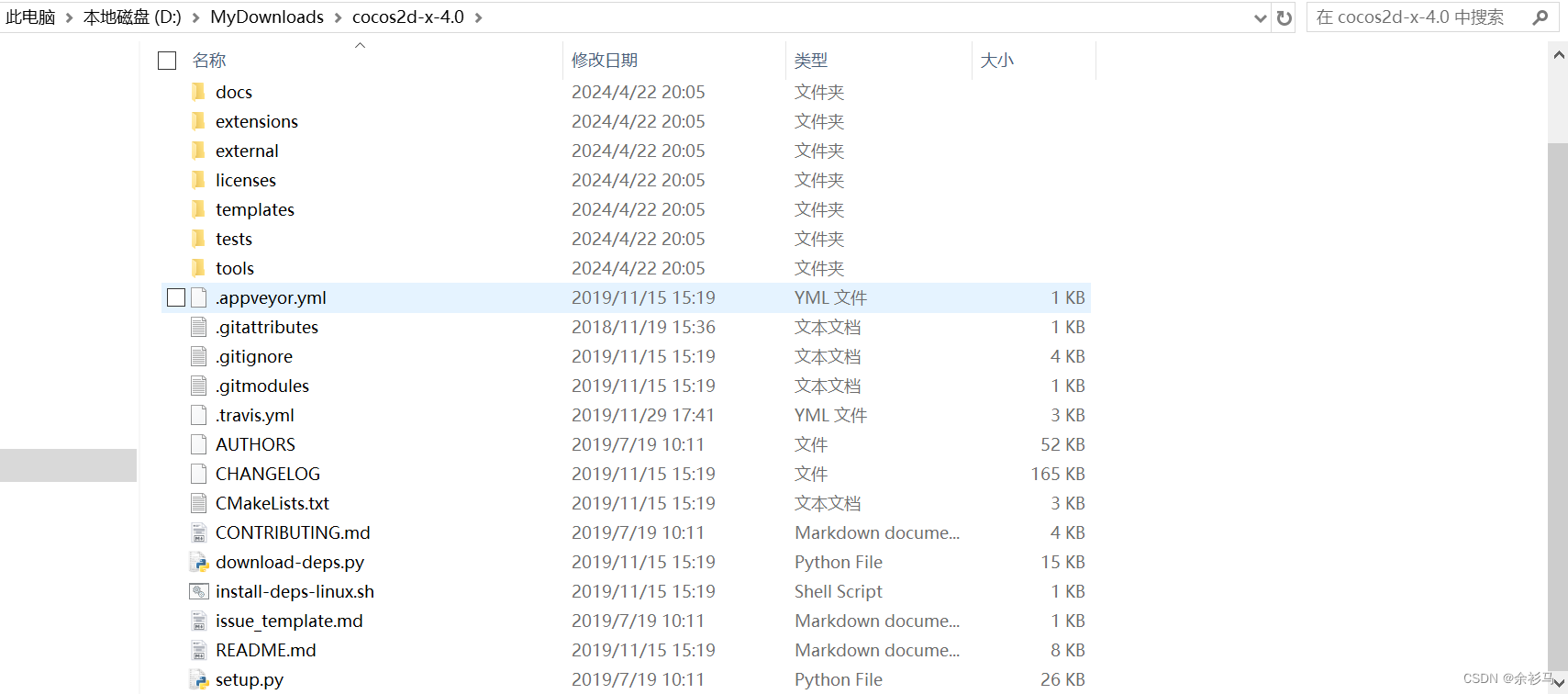
Task: Click the AUTHORS file icon
Action: point(198,444)
